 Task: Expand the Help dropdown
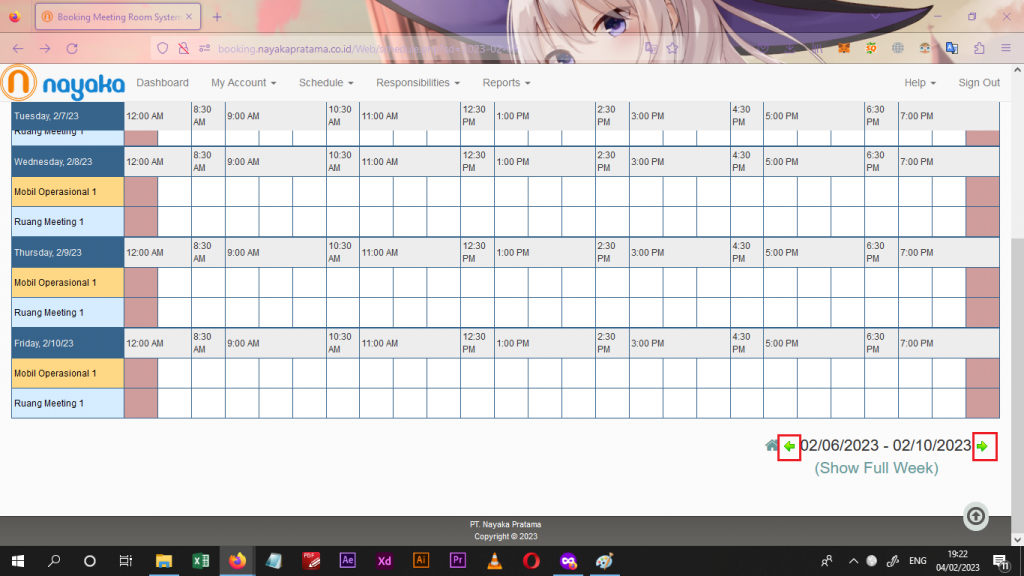tap(920, 83)
